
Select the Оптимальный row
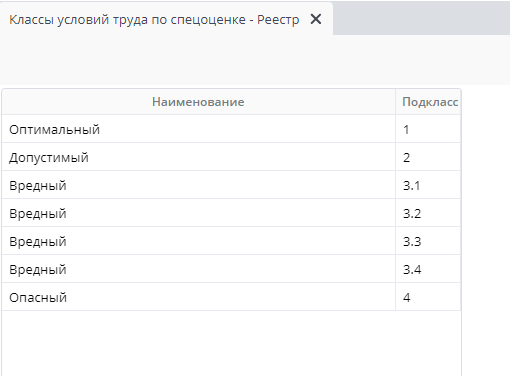click(x=231, y=129)
